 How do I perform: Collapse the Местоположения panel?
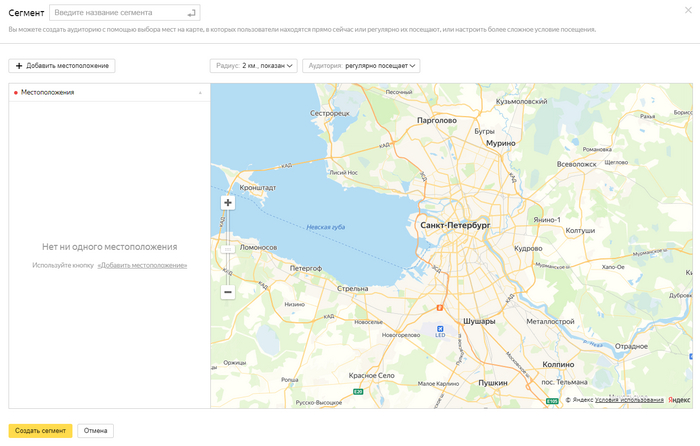pyautogui.click(x=200, y=93)
